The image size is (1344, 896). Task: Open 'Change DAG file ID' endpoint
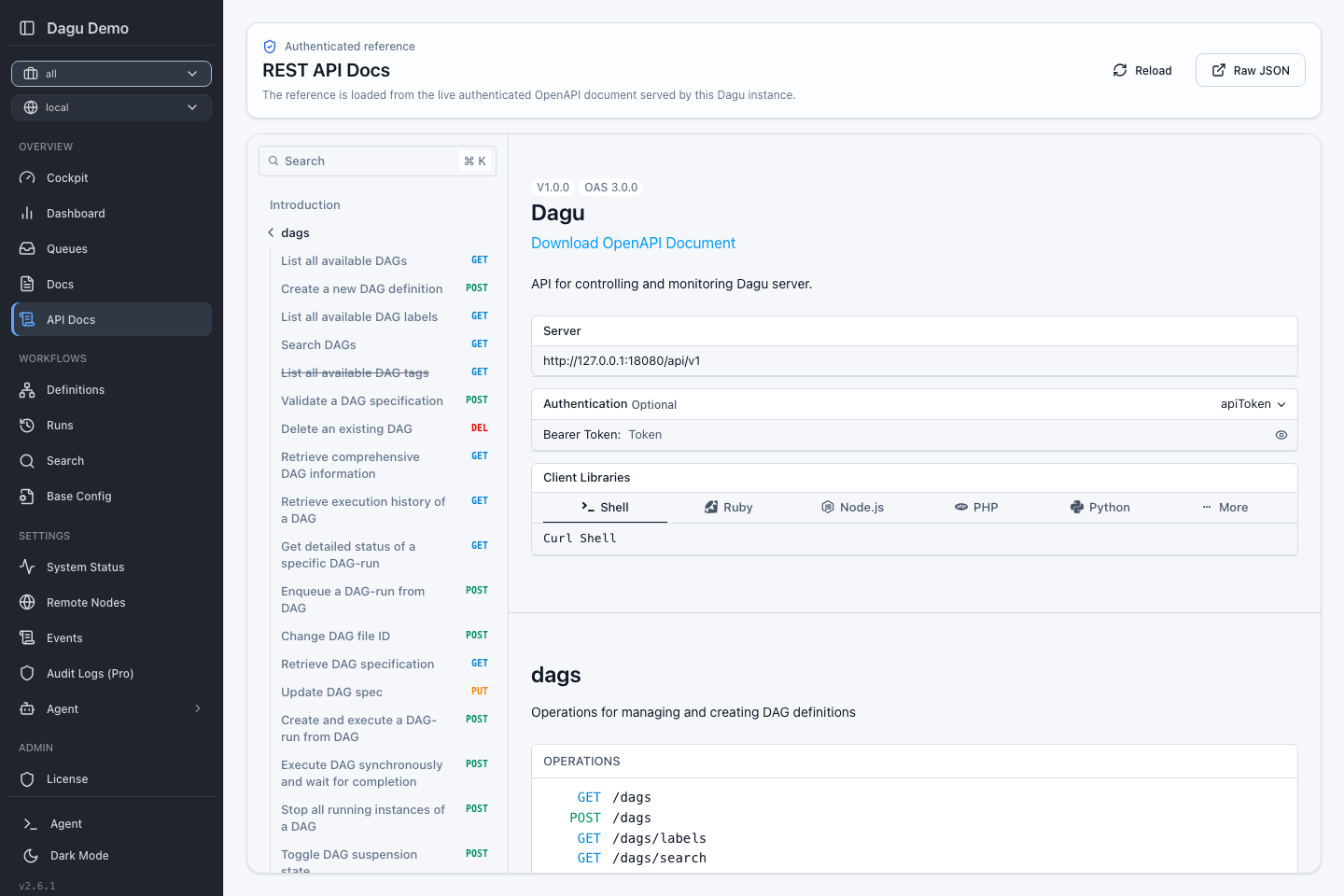(384, 636)
